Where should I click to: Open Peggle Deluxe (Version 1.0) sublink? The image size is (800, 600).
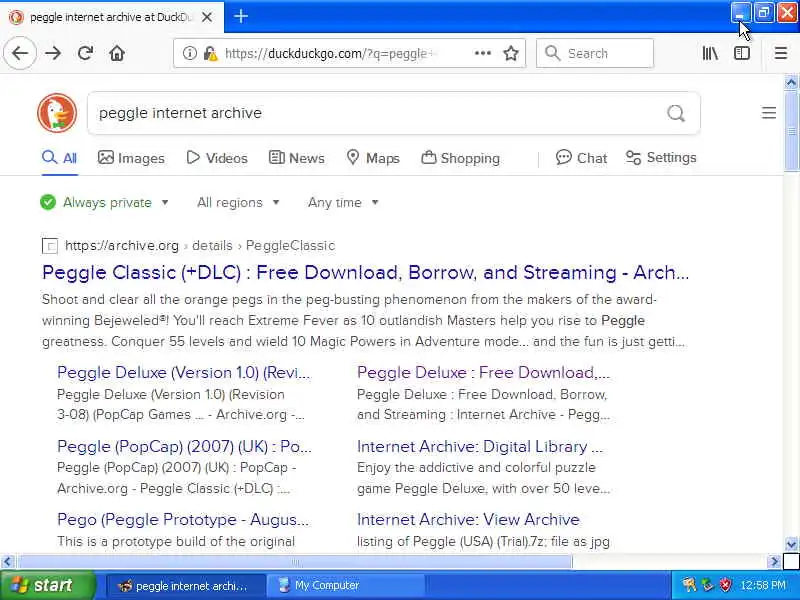tap(184, 372)
